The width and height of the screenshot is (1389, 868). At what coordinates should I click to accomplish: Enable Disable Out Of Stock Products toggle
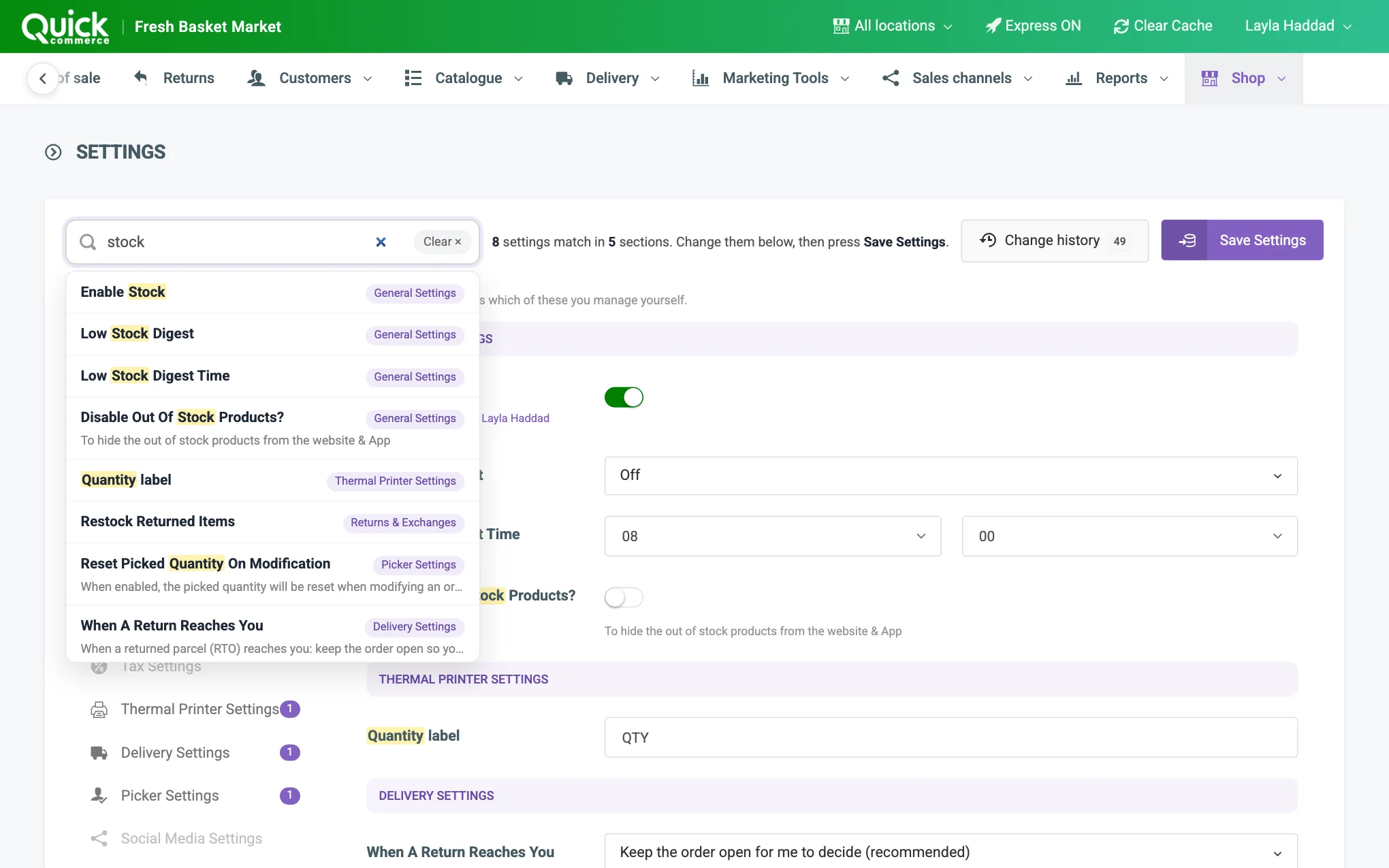[x=624, y=597]
